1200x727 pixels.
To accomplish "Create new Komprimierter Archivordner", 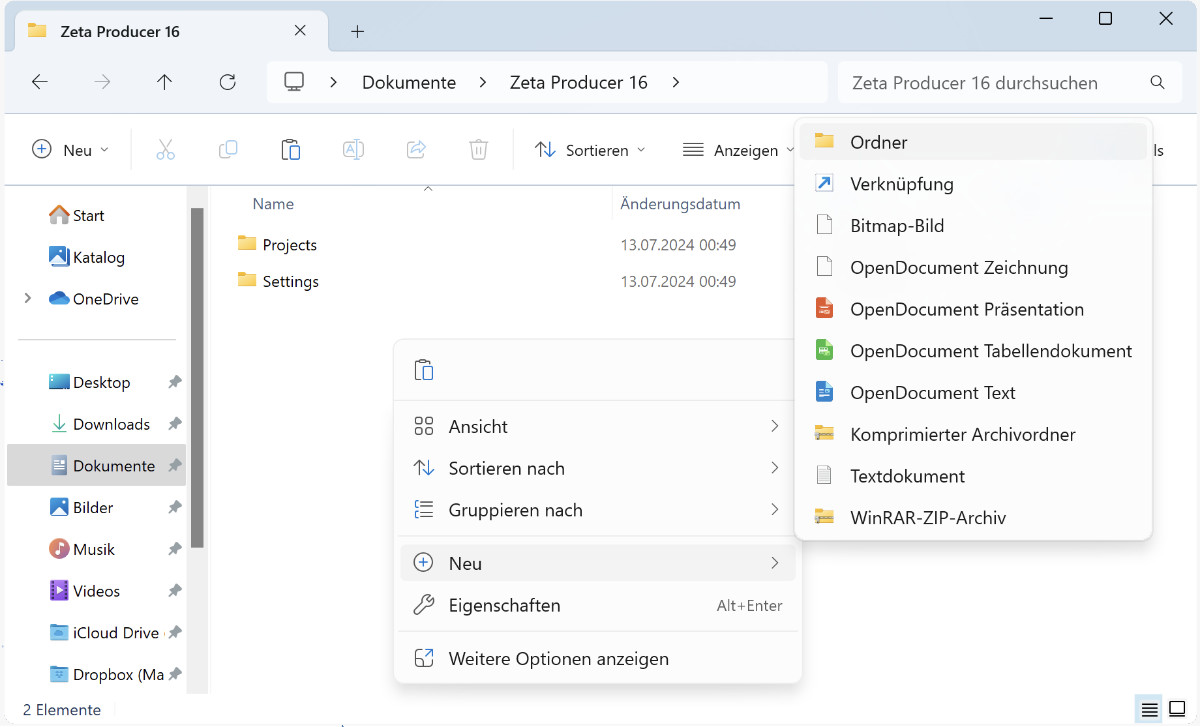I will (973, 434).
